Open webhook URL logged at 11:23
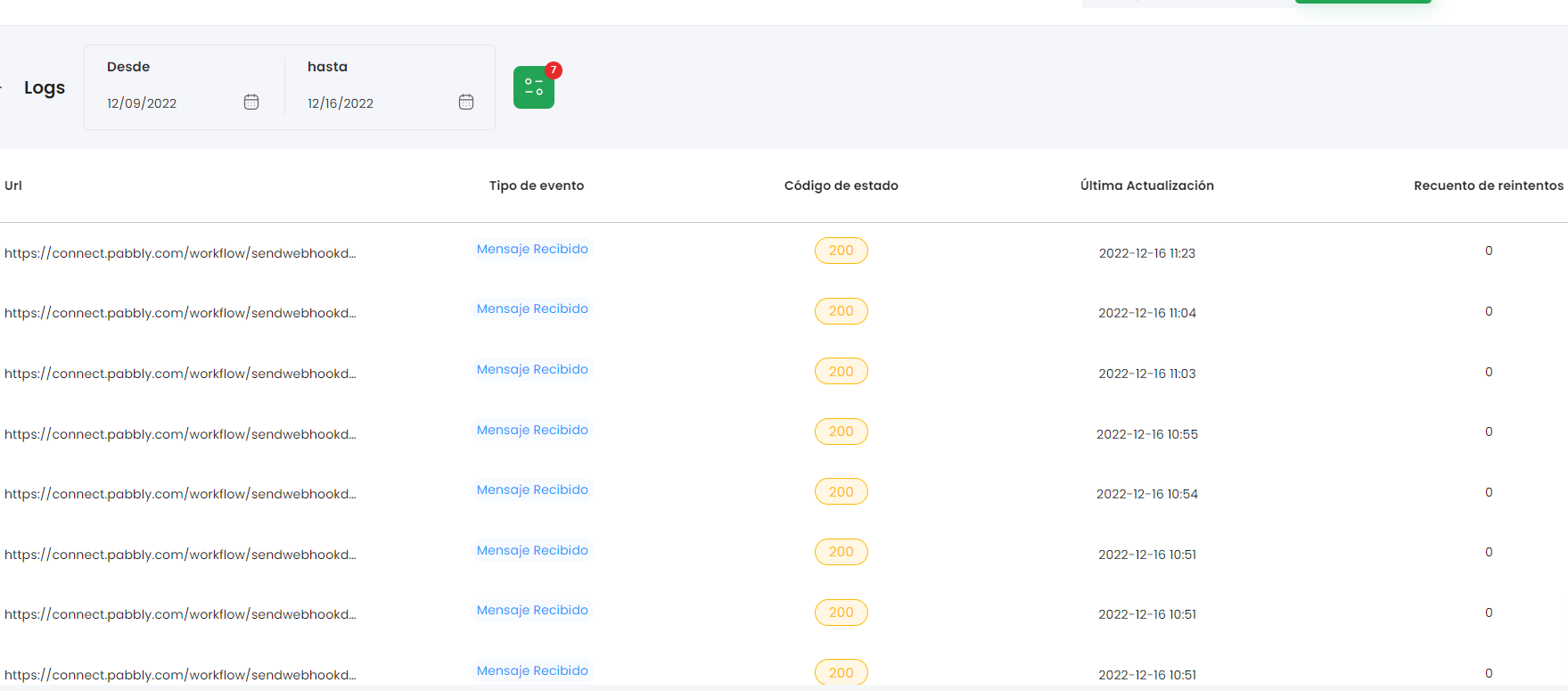1568x691 pixels. tap(180, 253)
